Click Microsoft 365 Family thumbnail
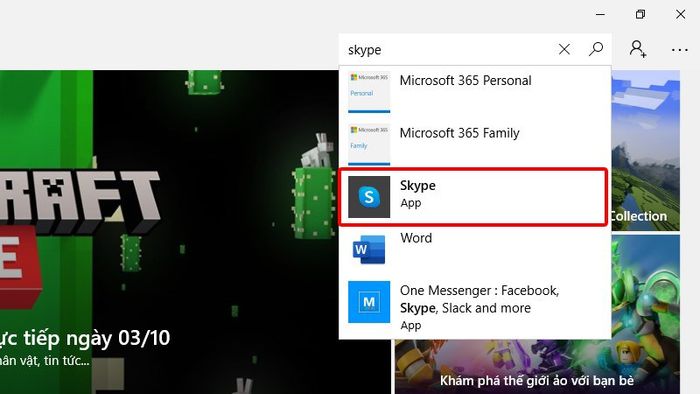700x394 pixels. click(x=369, y=145)
